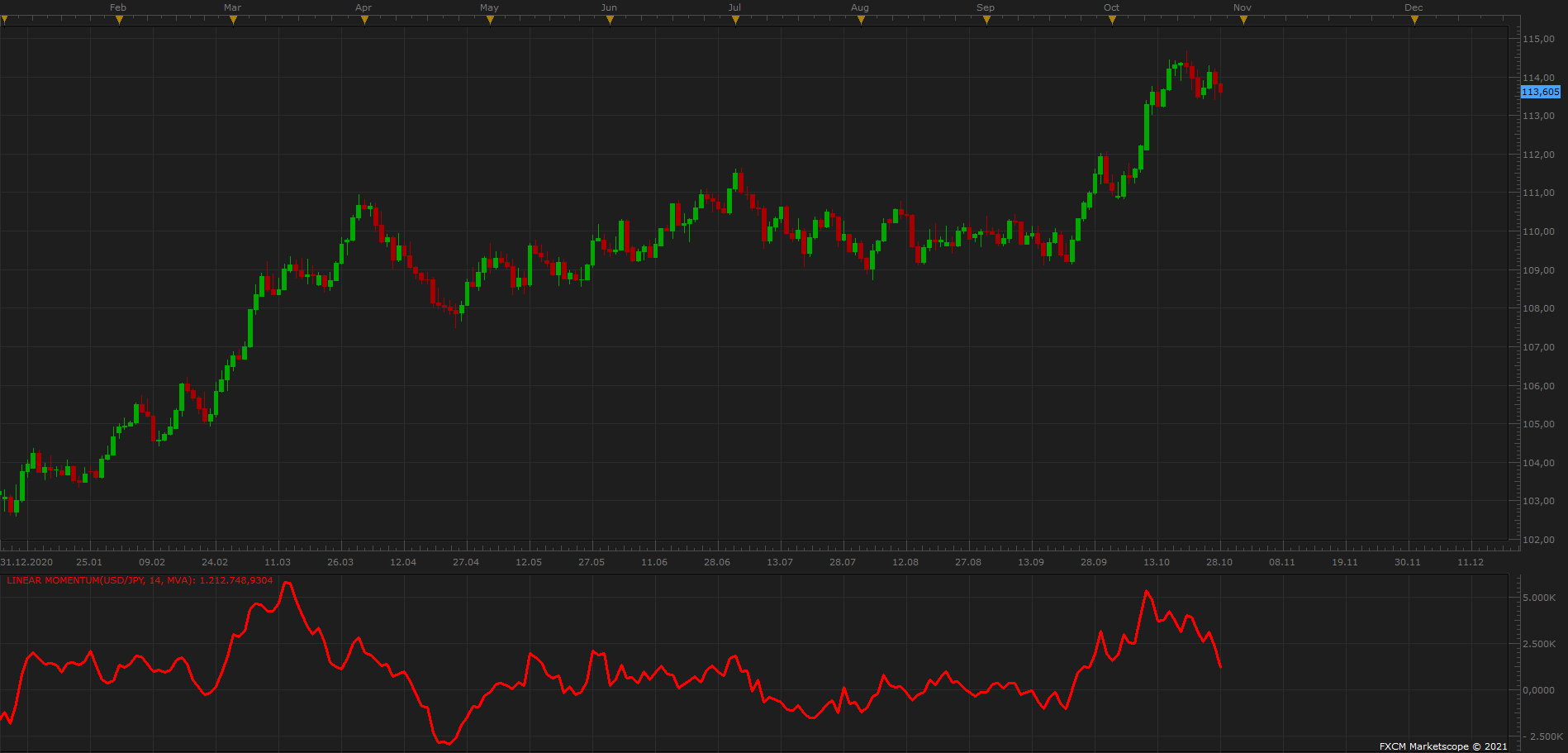Image resolution: width=1568 pixels, height=753 pixels.
Task: Click the Dec month marker triangle
Action: (1414, 20)
